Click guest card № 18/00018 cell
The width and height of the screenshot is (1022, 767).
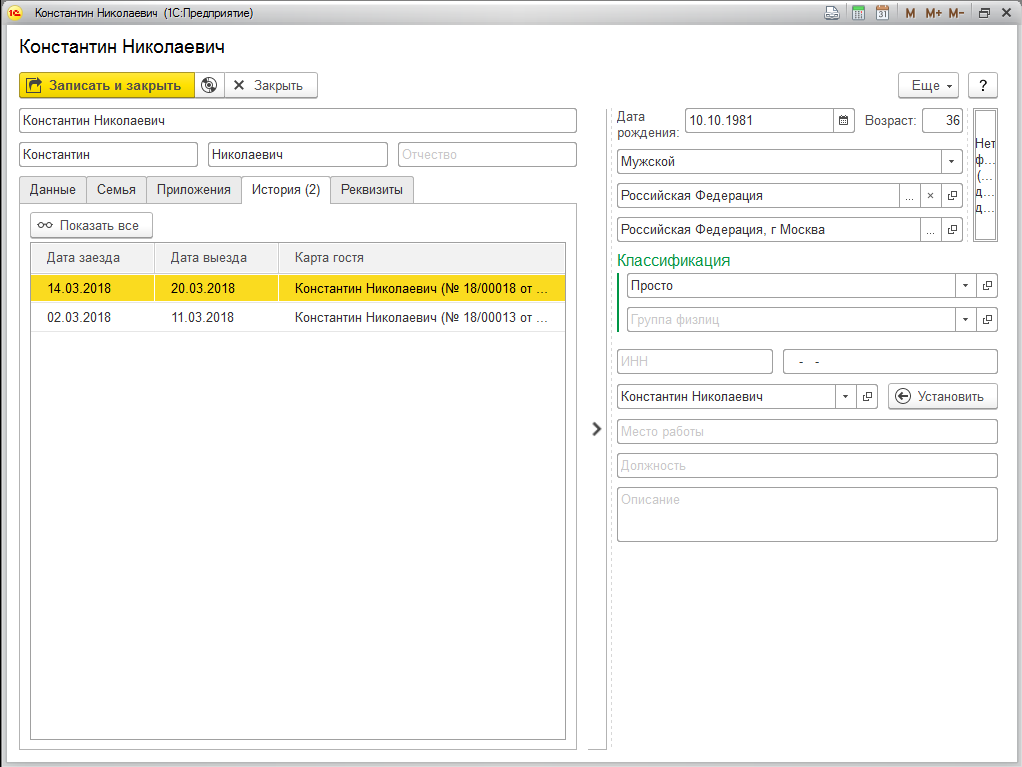422,288
